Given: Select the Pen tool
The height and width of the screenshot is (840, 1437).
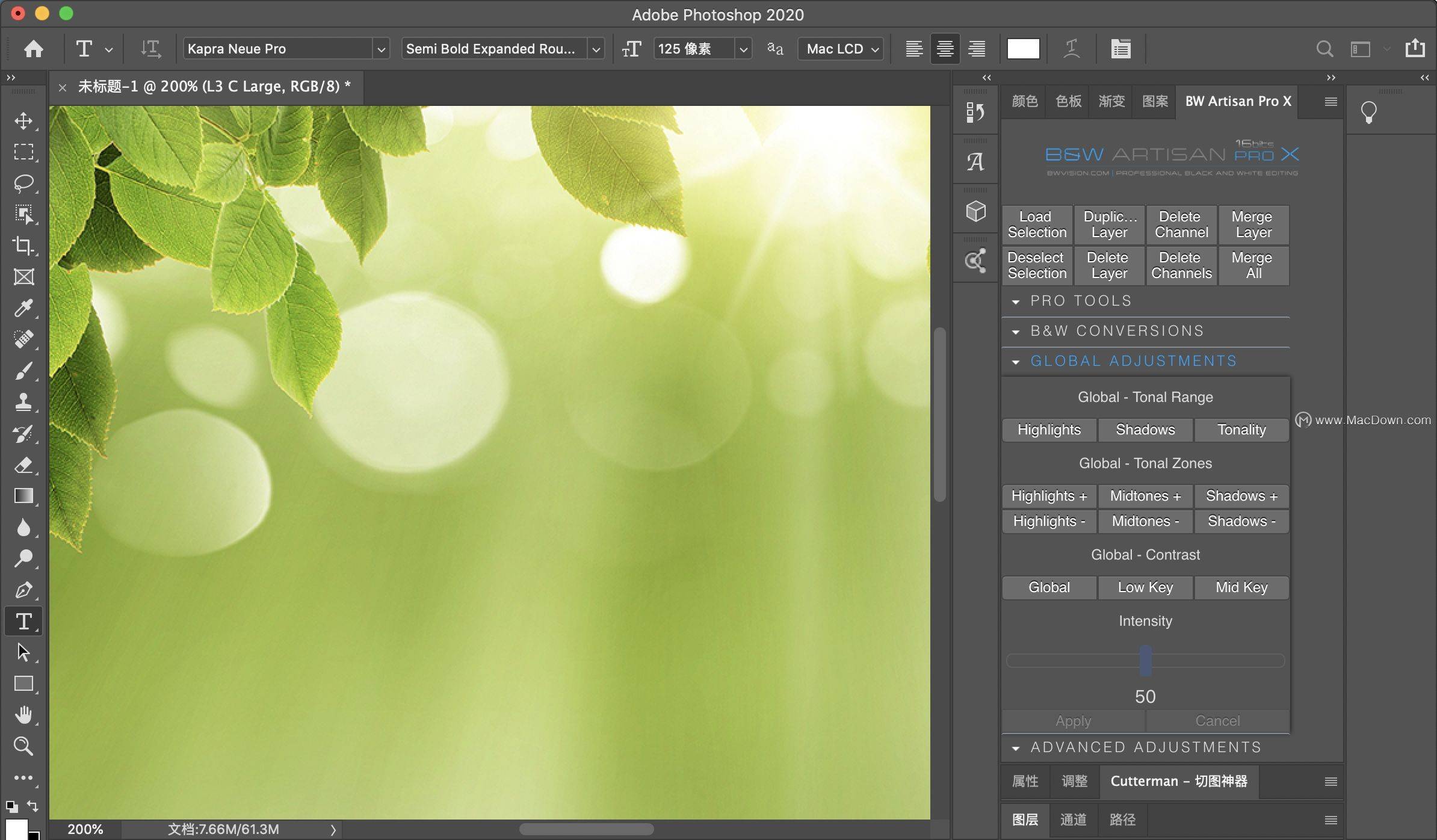Looking at the screenshot, I should [x=23, y=590].
